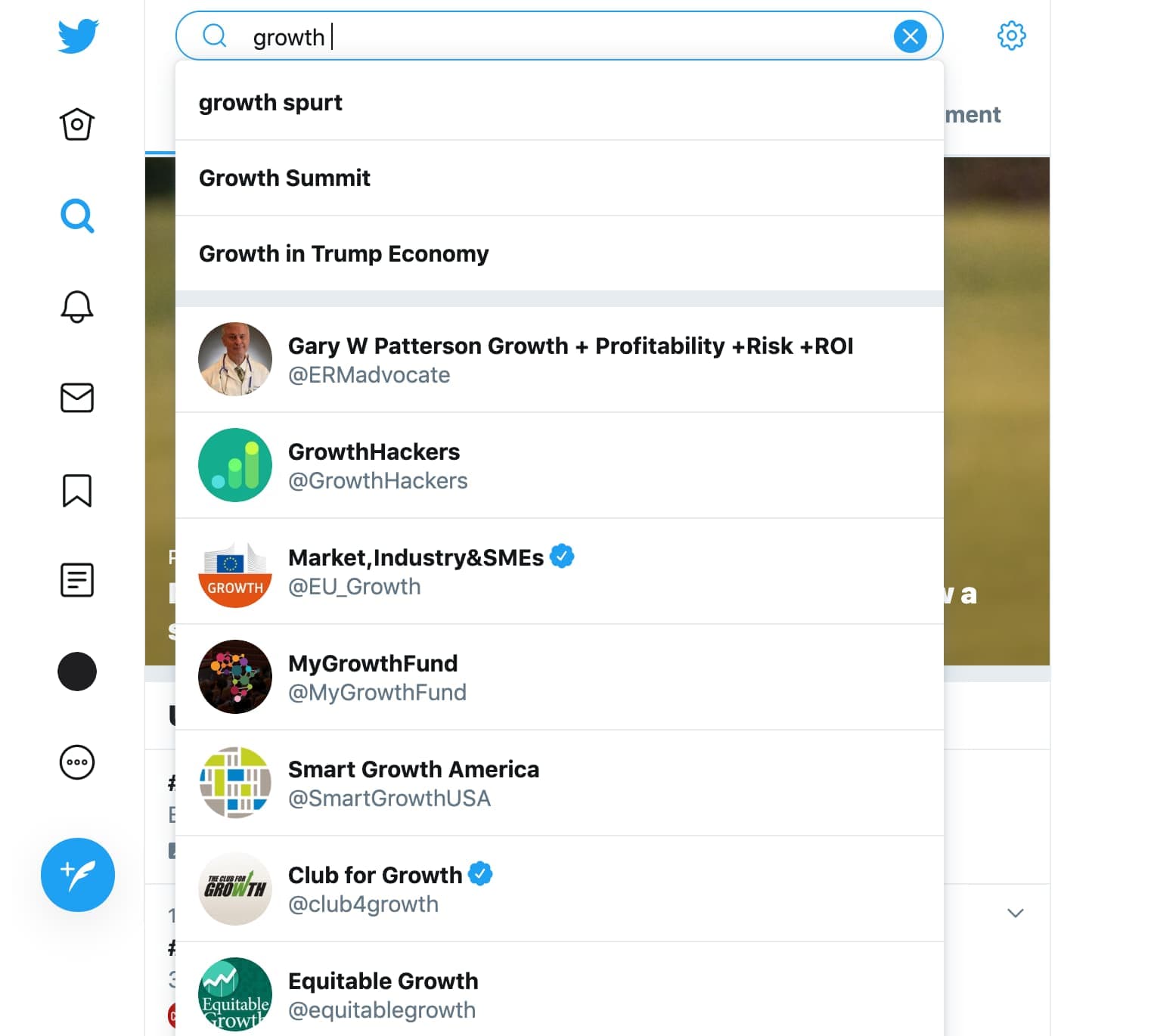
Task: Clear the search field with the X
Action: tap(911, 36)
